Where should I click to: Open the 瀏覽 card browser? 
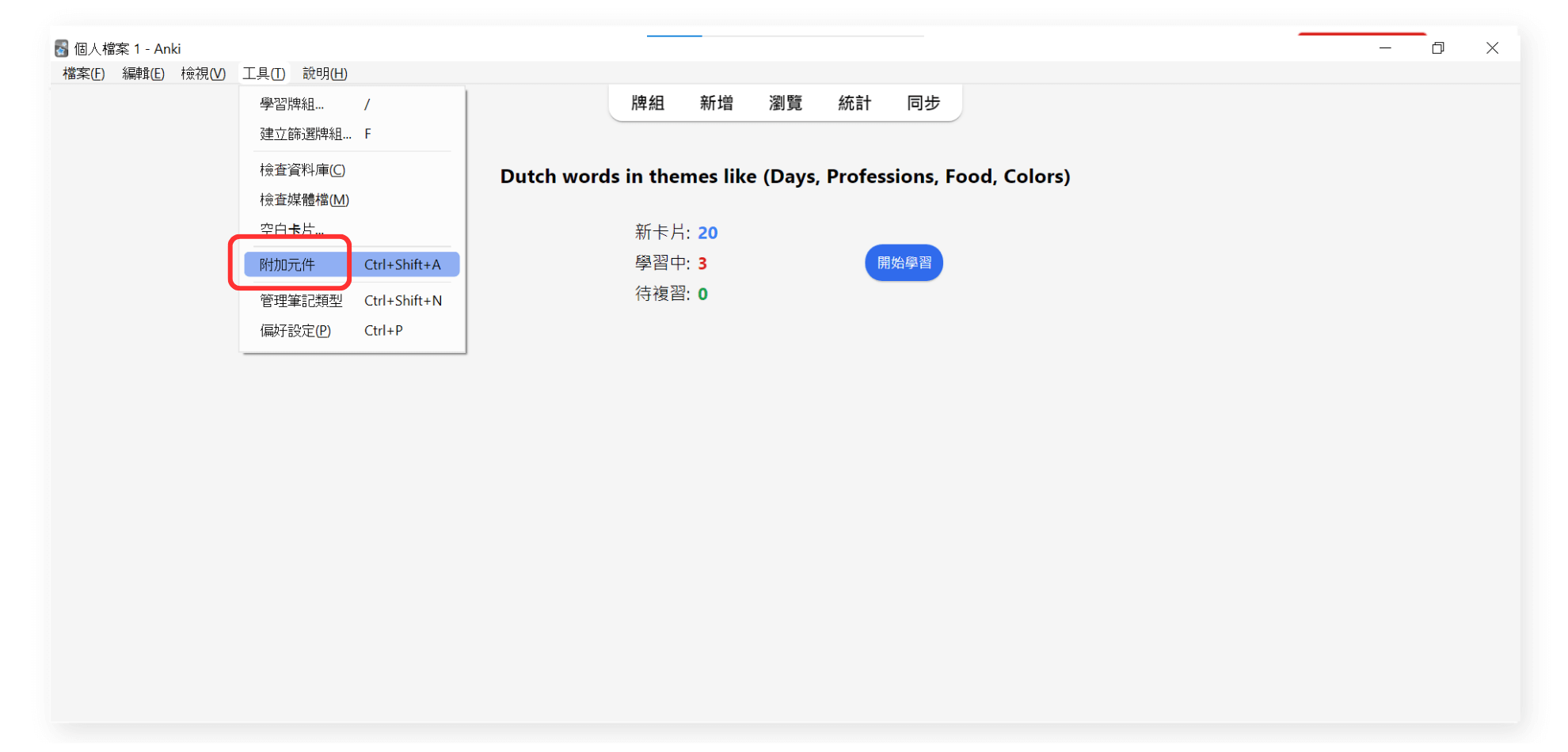[x=785, y=104]
